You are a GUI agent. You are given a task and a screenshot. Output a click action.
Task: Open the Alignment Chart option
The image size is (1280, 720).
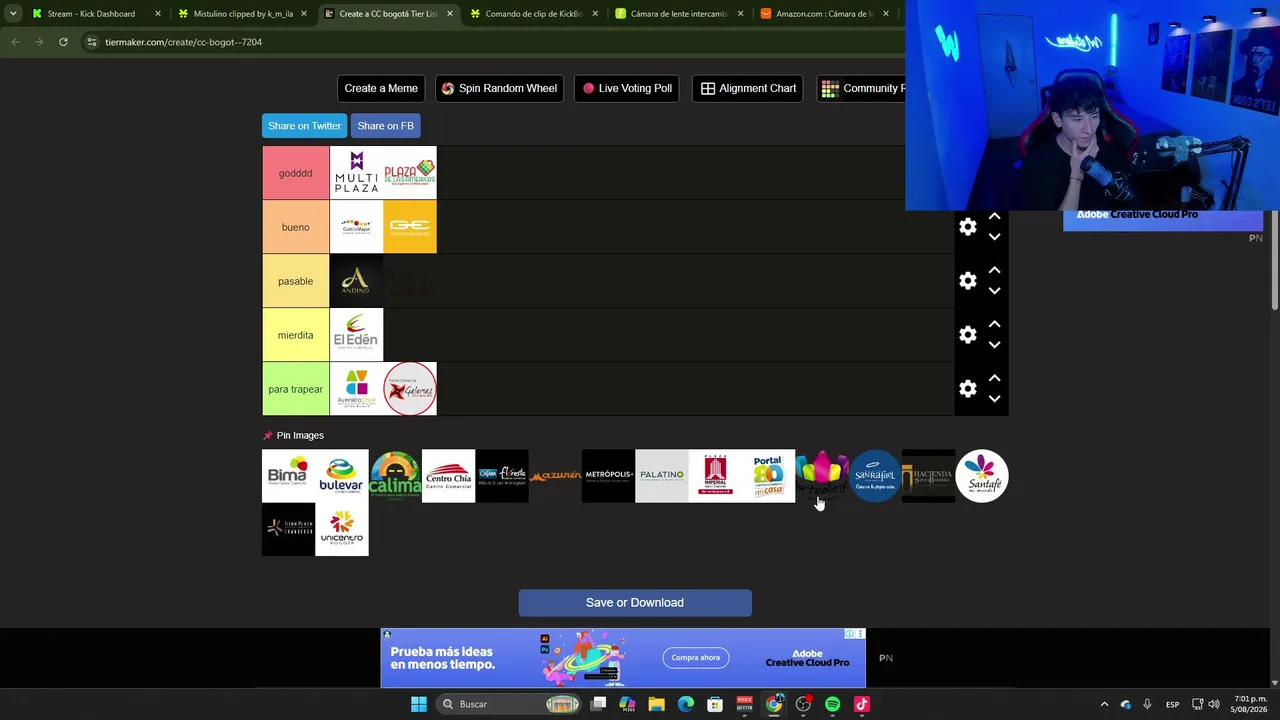pos(748,88)
